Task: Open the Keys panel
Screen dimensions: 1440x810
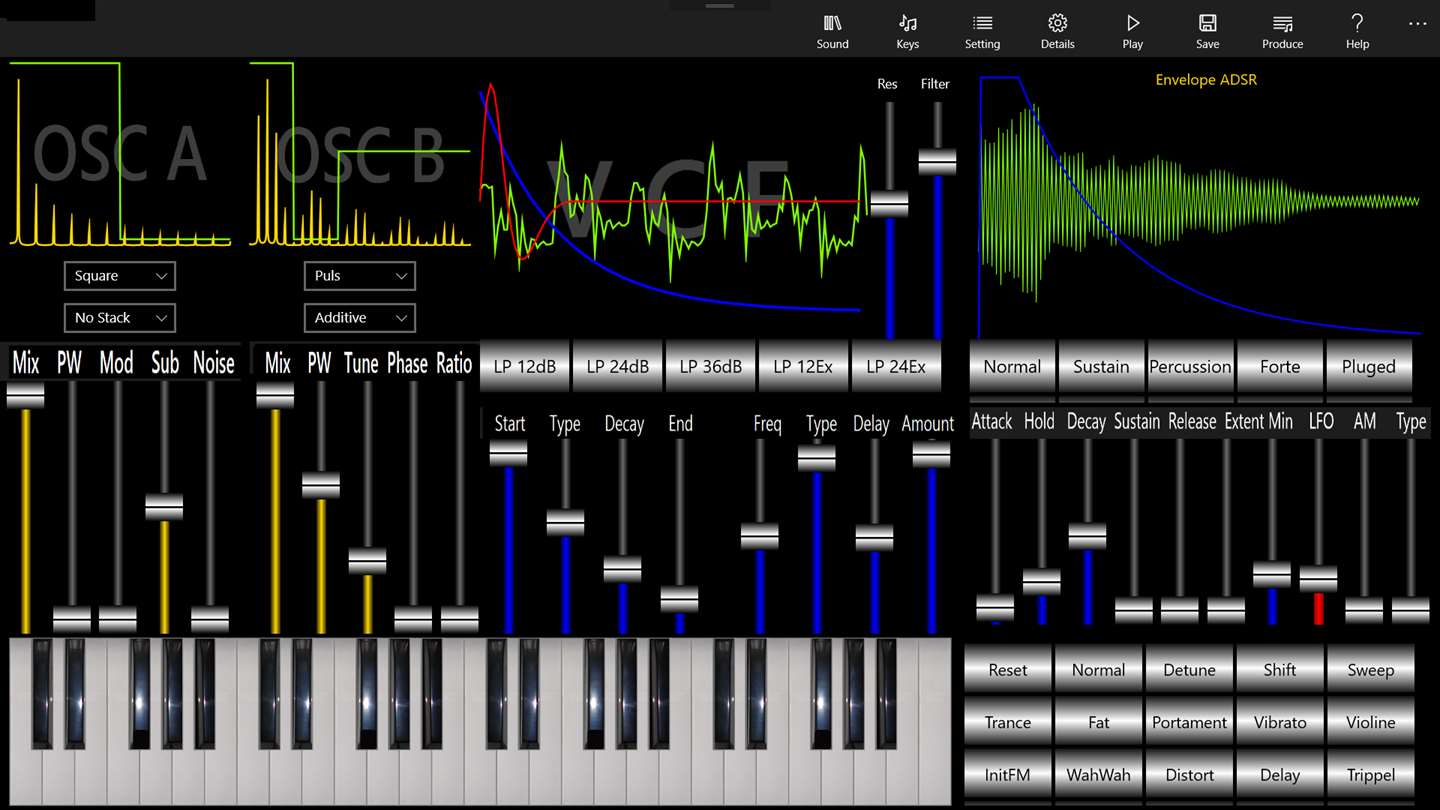Action: point(907,31)
